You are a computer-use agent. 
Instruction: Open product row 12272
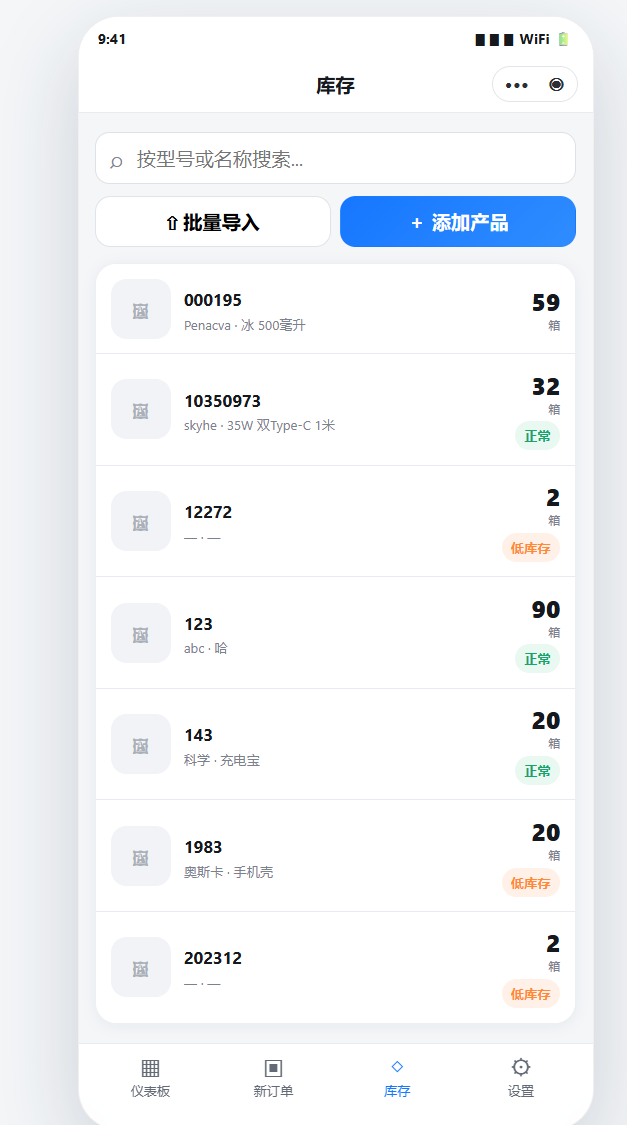pyautogui.click(x=336, y=521)
